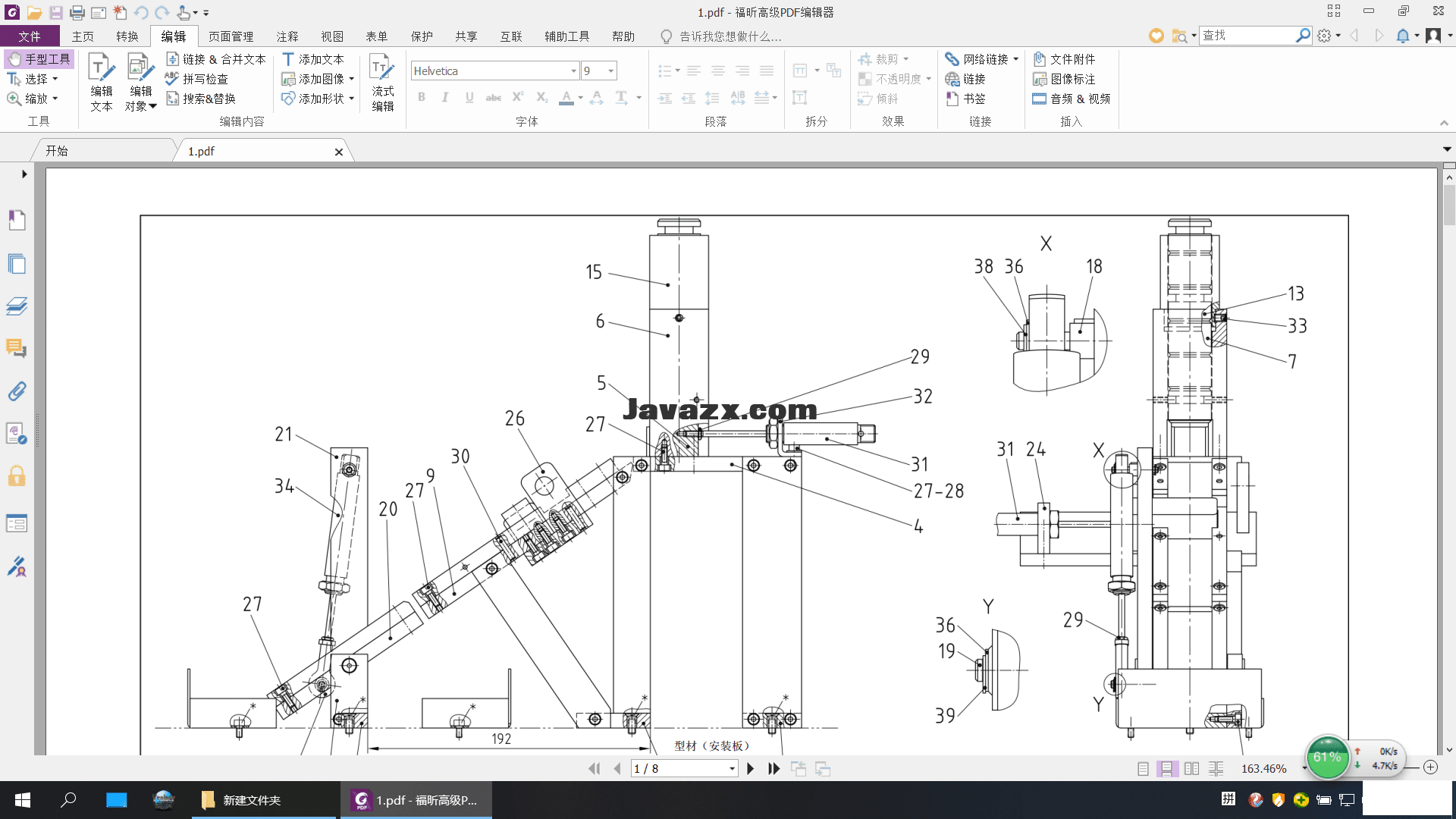Switch to continuous page view mode
Screen dimensions: 1456x819
1167,768
